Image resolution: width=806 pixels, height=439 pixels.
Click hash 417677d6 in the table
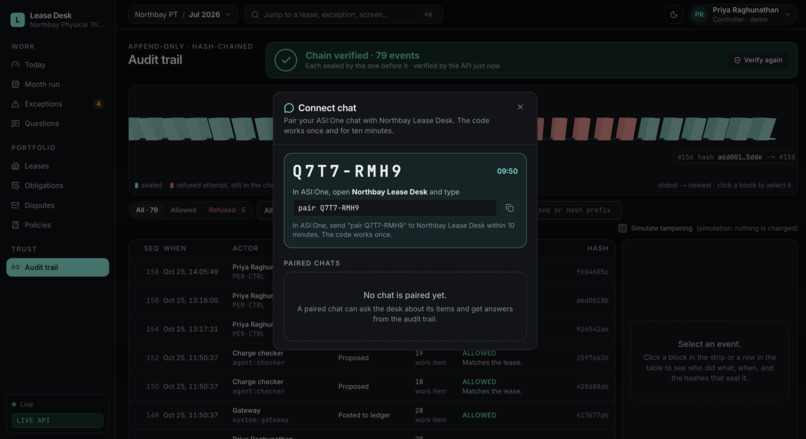pyautogui.click(x=592, y=415)
